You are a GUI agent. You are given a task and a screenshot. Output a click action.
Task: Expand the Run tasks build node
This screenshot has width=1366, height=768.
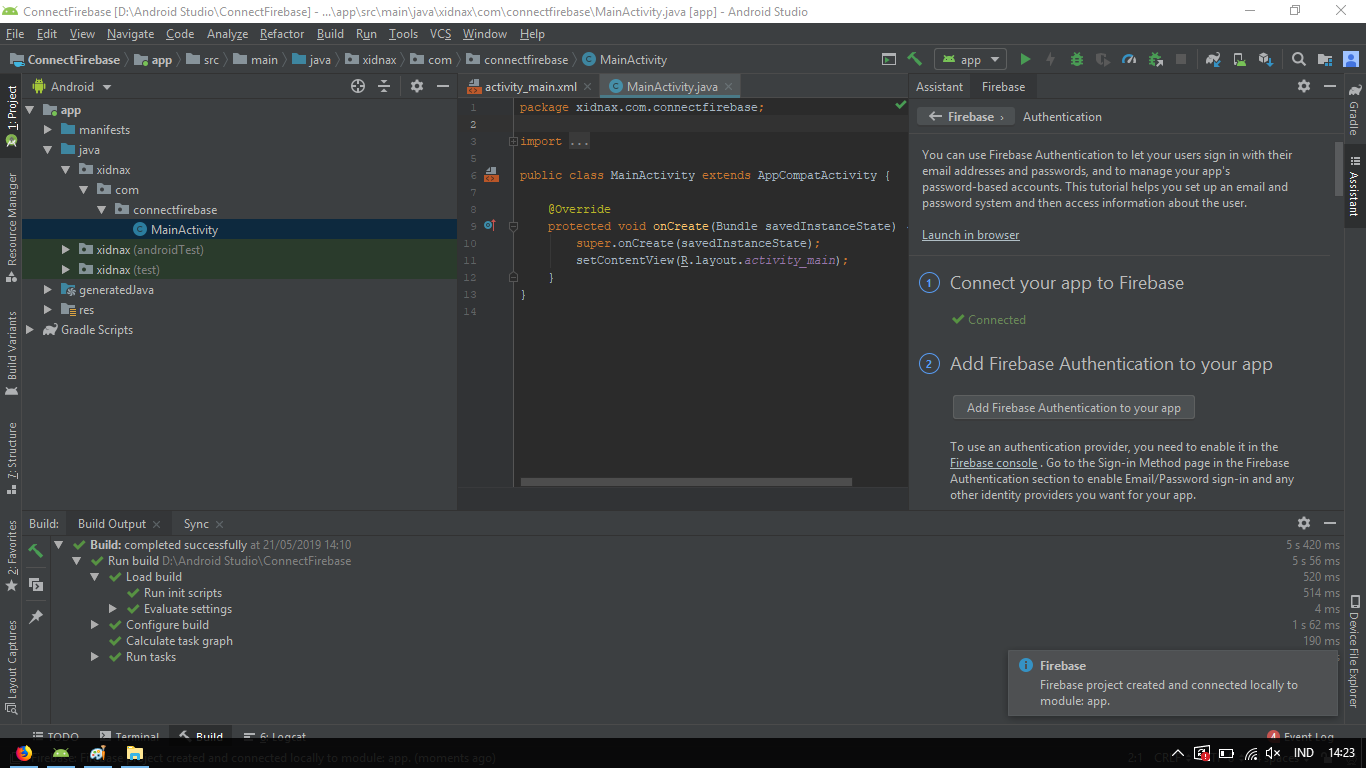96,657
